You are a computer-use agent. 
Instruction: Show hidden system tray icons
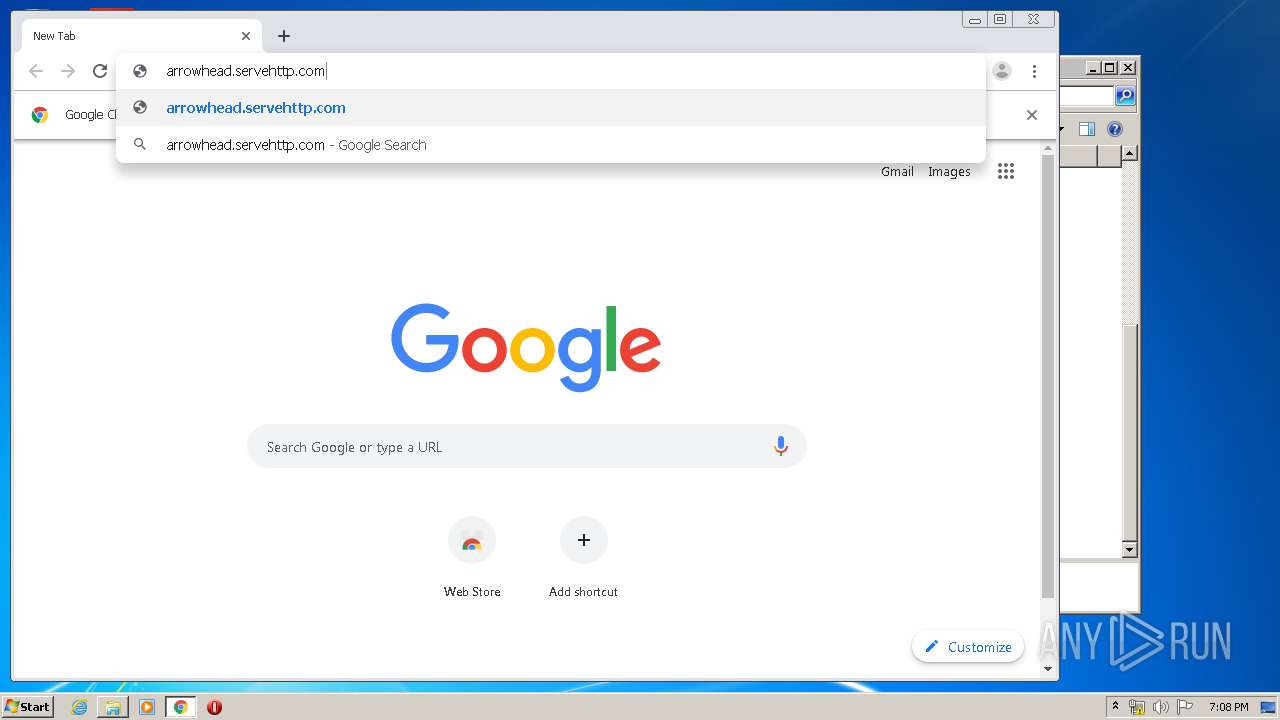click(1115, 707)
